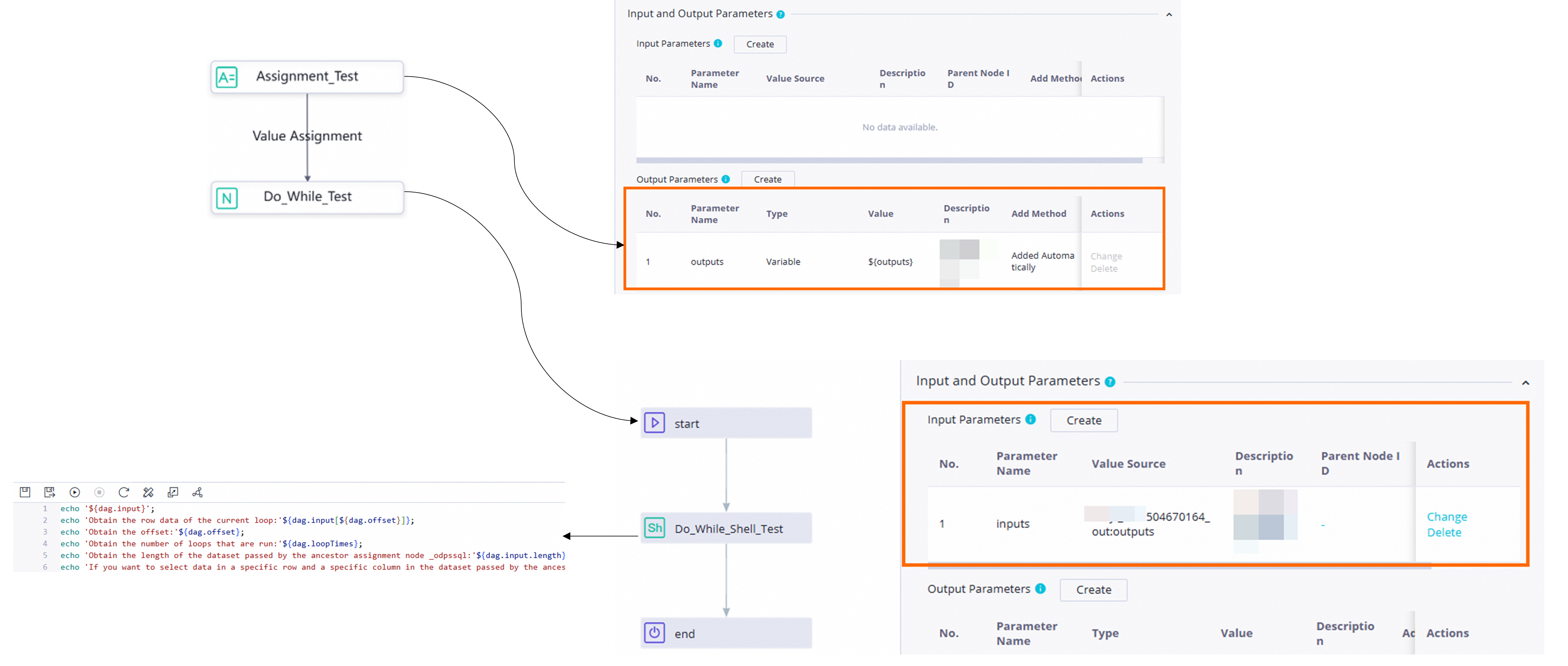Click the horizontal scrollbar under the upper Input Parameters table
This screenshot has height=666, width=1568.
tap(889, 160)
